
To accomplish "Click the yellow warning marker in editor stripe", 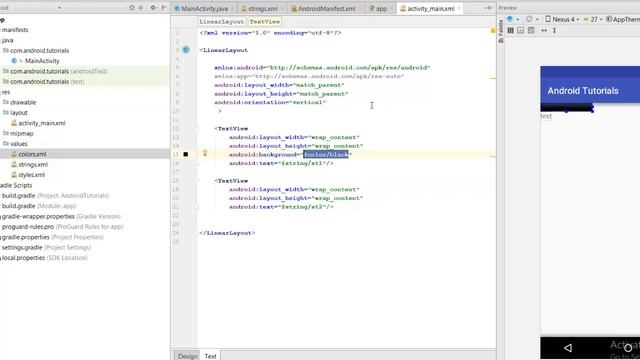I will click(493, 31).
